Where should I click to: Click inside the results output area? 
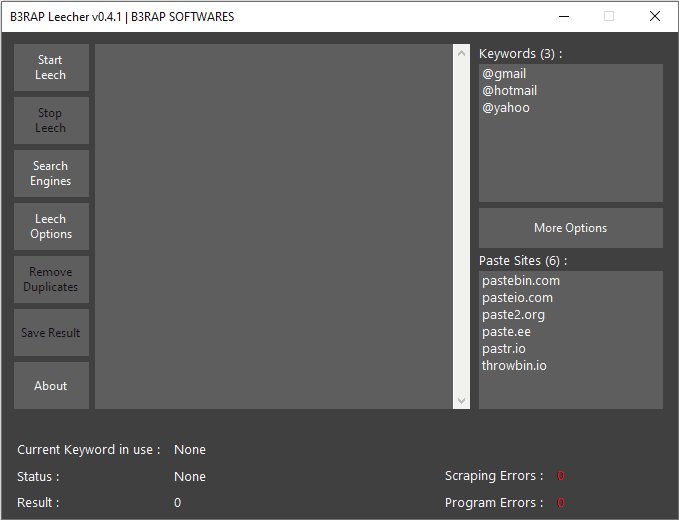point(274,226)
